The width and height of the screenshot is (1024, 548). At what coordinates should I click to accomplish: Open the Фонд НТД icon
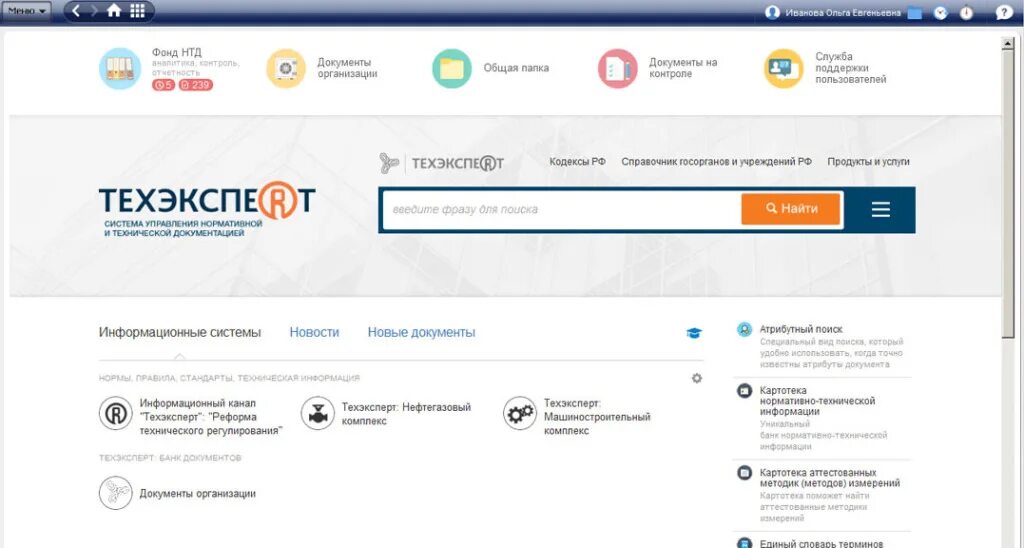pyautogui.click(x=120, y=69)
